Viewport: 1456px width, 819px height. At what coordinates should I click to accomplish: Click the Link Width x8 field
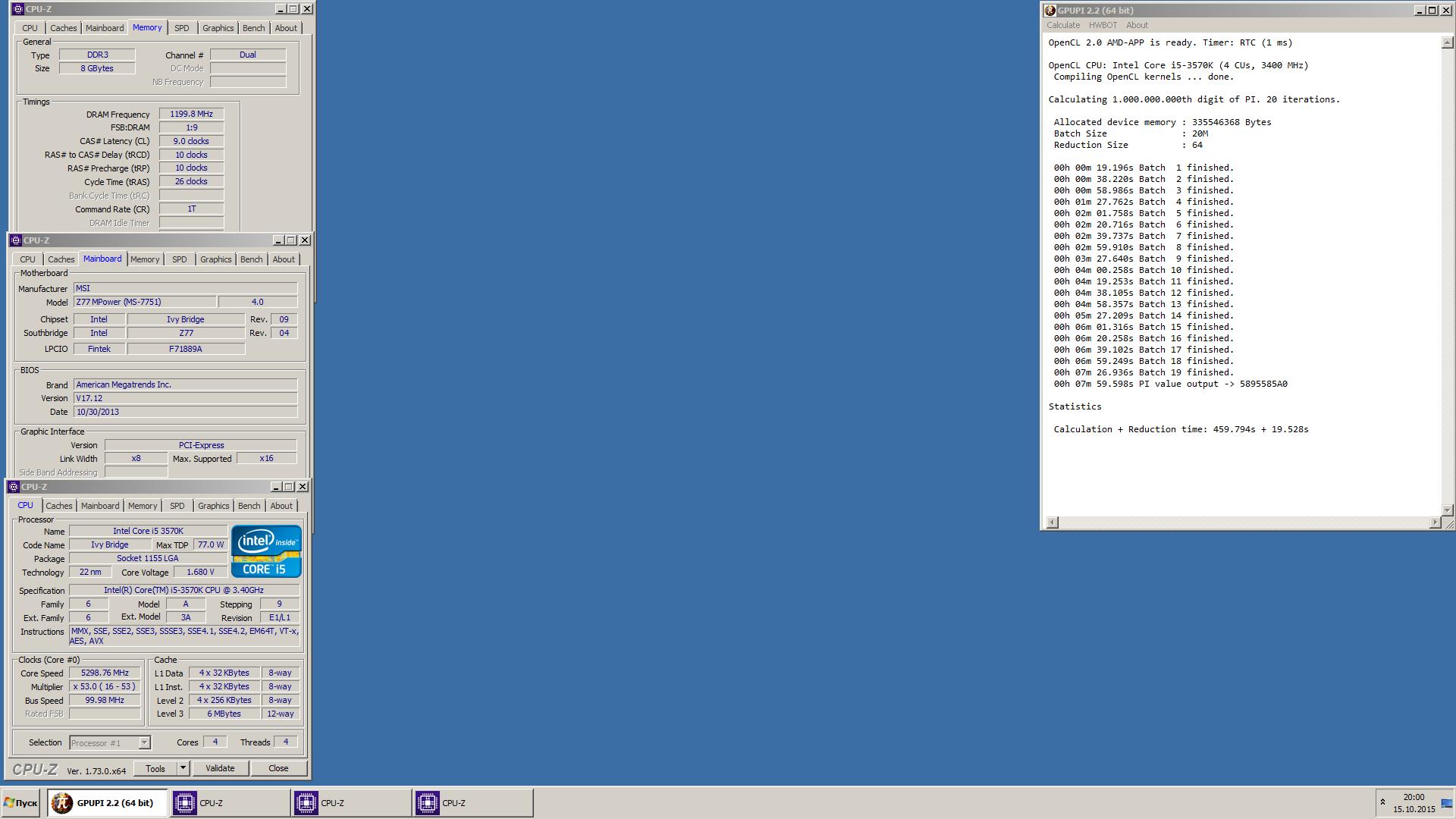click(x=136, y=459)
